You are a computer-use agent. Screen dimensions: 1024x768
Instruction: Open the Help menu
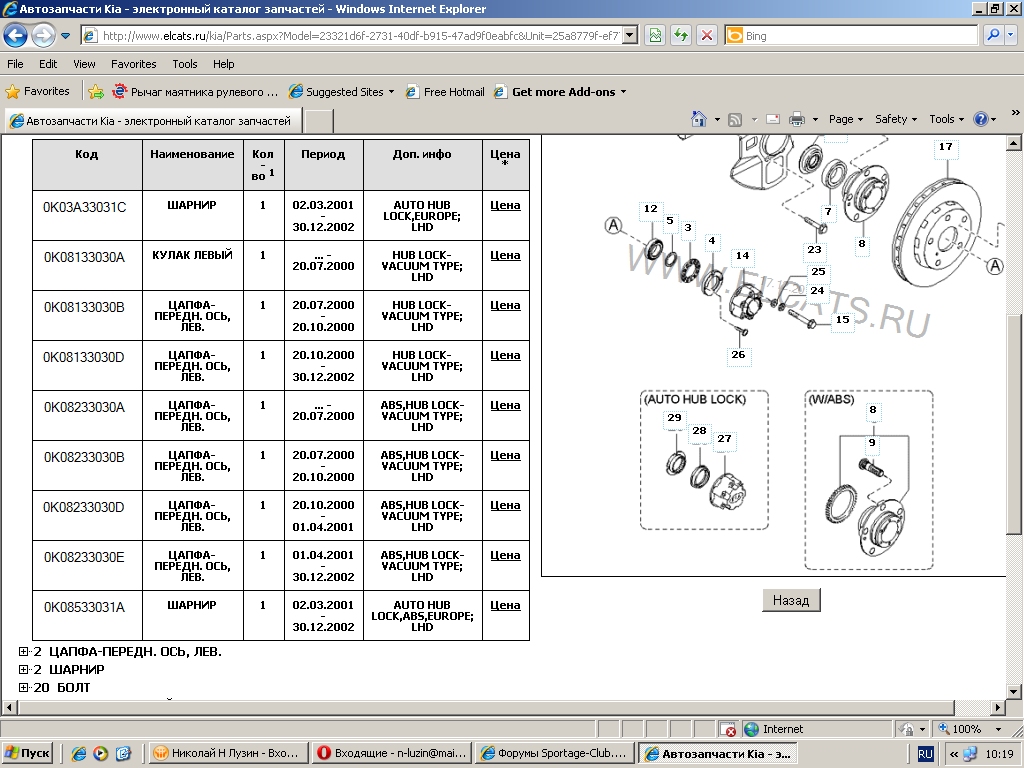[x=223, y=64]
